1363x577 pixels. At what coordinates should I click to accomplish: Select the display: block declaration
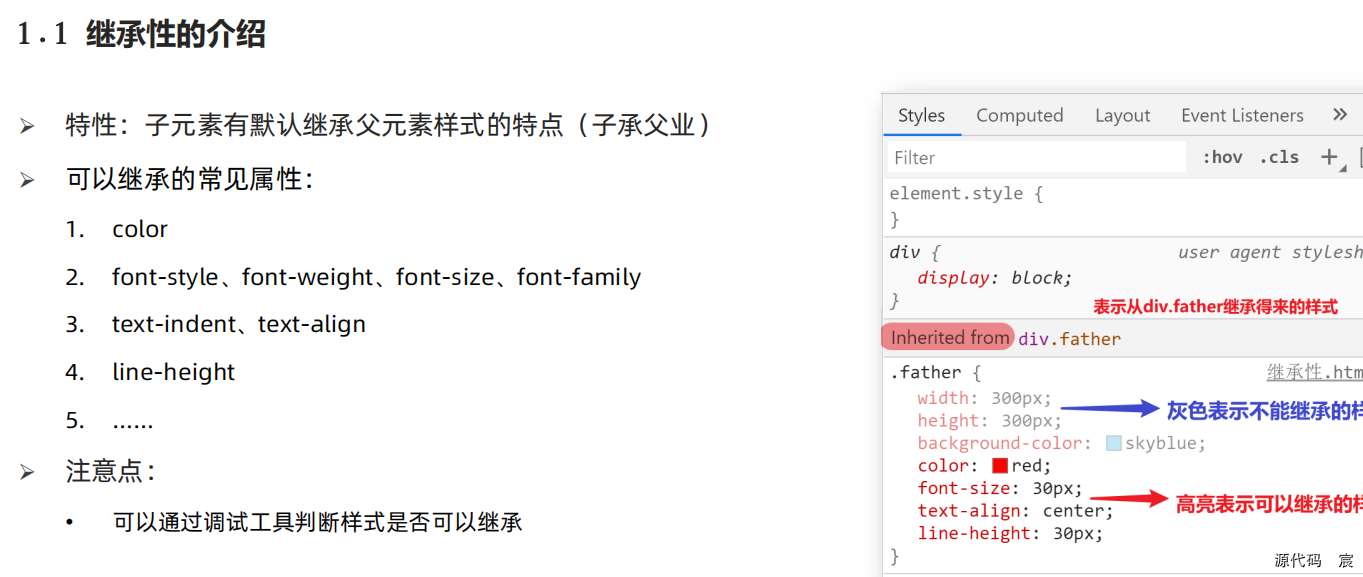coord(995,278)
